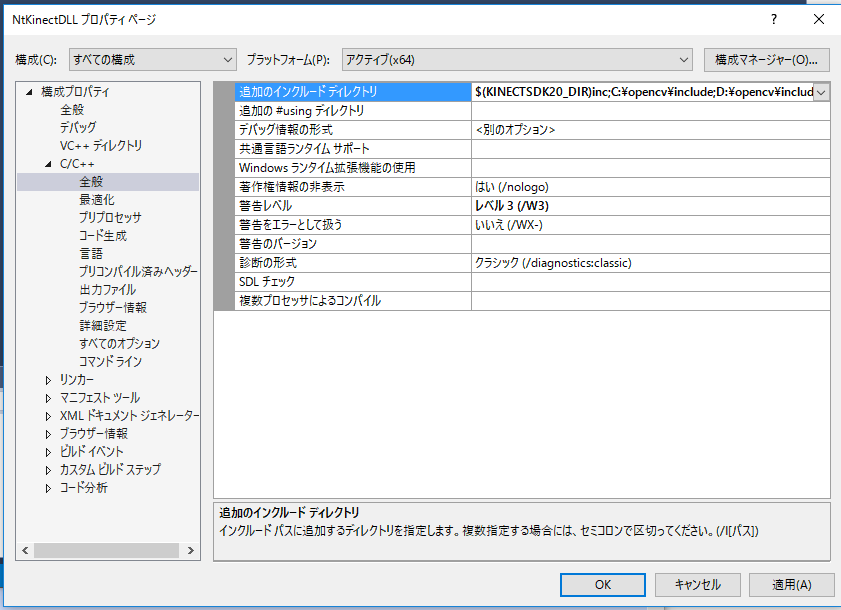The height and width of the screenshot is (610, 841).
Task: Expand the ビルド イベント tree node
Action: coord(48,452)
